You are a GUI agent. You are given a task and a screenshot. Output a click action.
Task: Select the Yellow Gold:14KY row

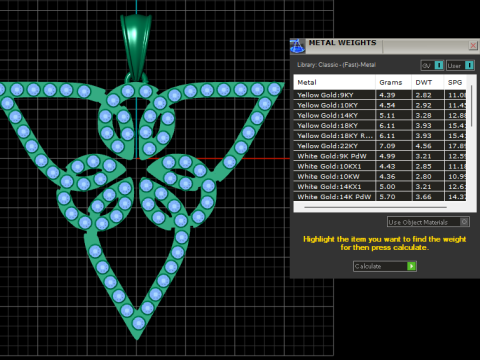click(380, 115)
